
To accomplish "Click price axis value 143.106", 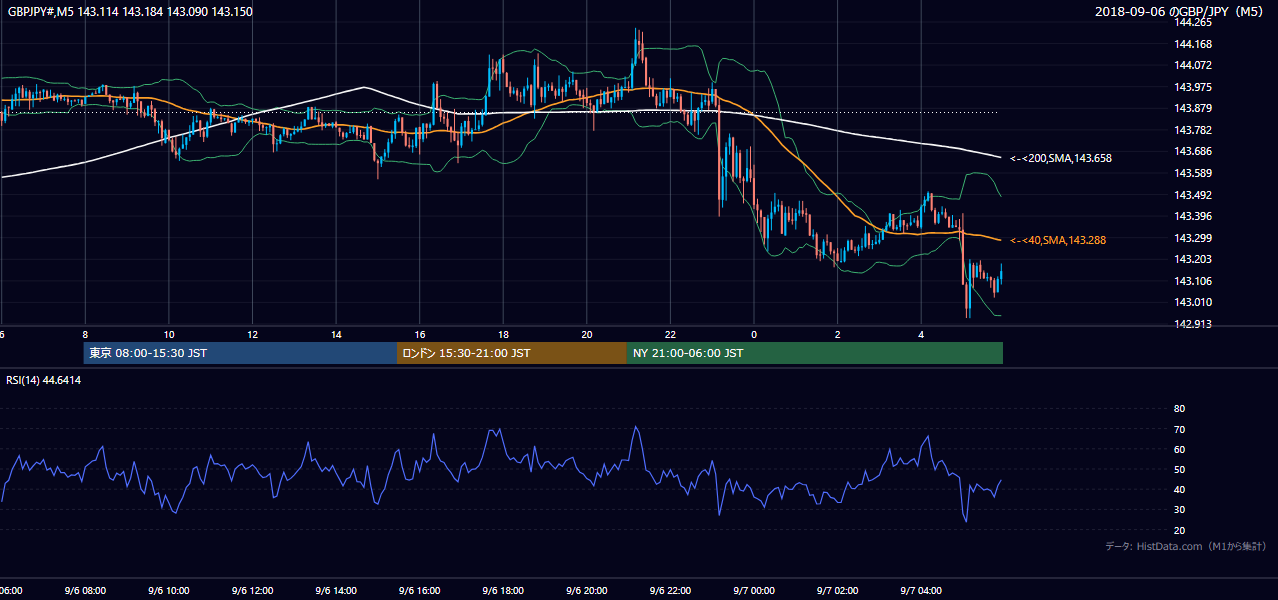I will tap(1193, 281).
